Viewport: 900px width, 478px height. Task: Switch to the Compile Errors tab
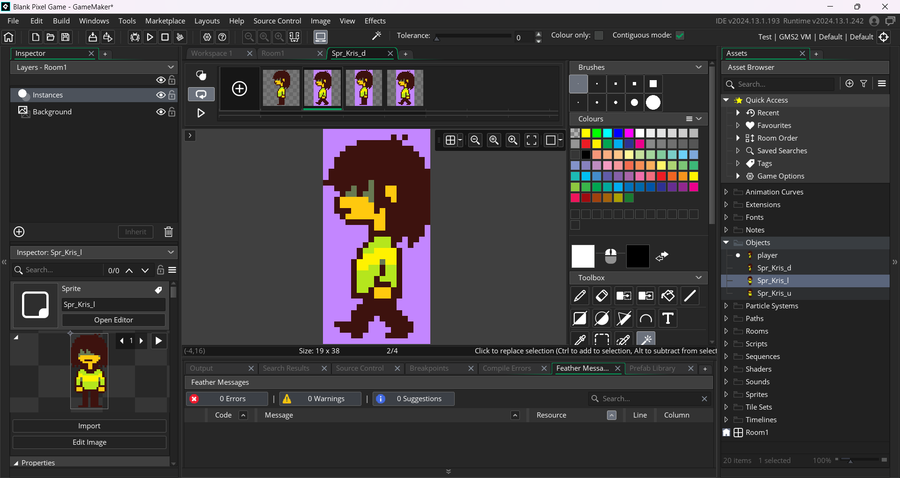(x=507, y=368)
